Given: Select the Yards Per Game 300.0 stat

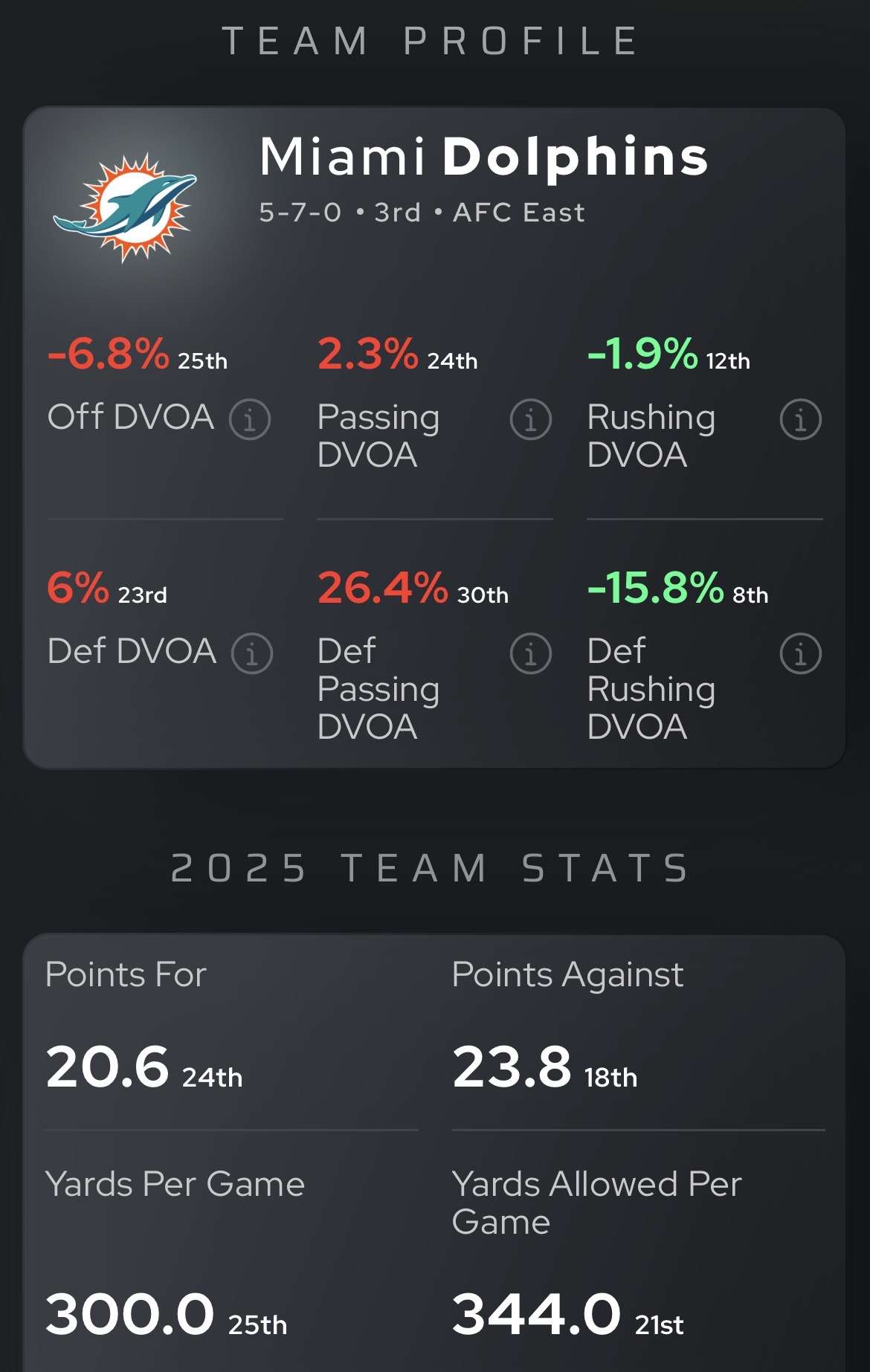Looking at the screenshot, I should [130, 1314].
